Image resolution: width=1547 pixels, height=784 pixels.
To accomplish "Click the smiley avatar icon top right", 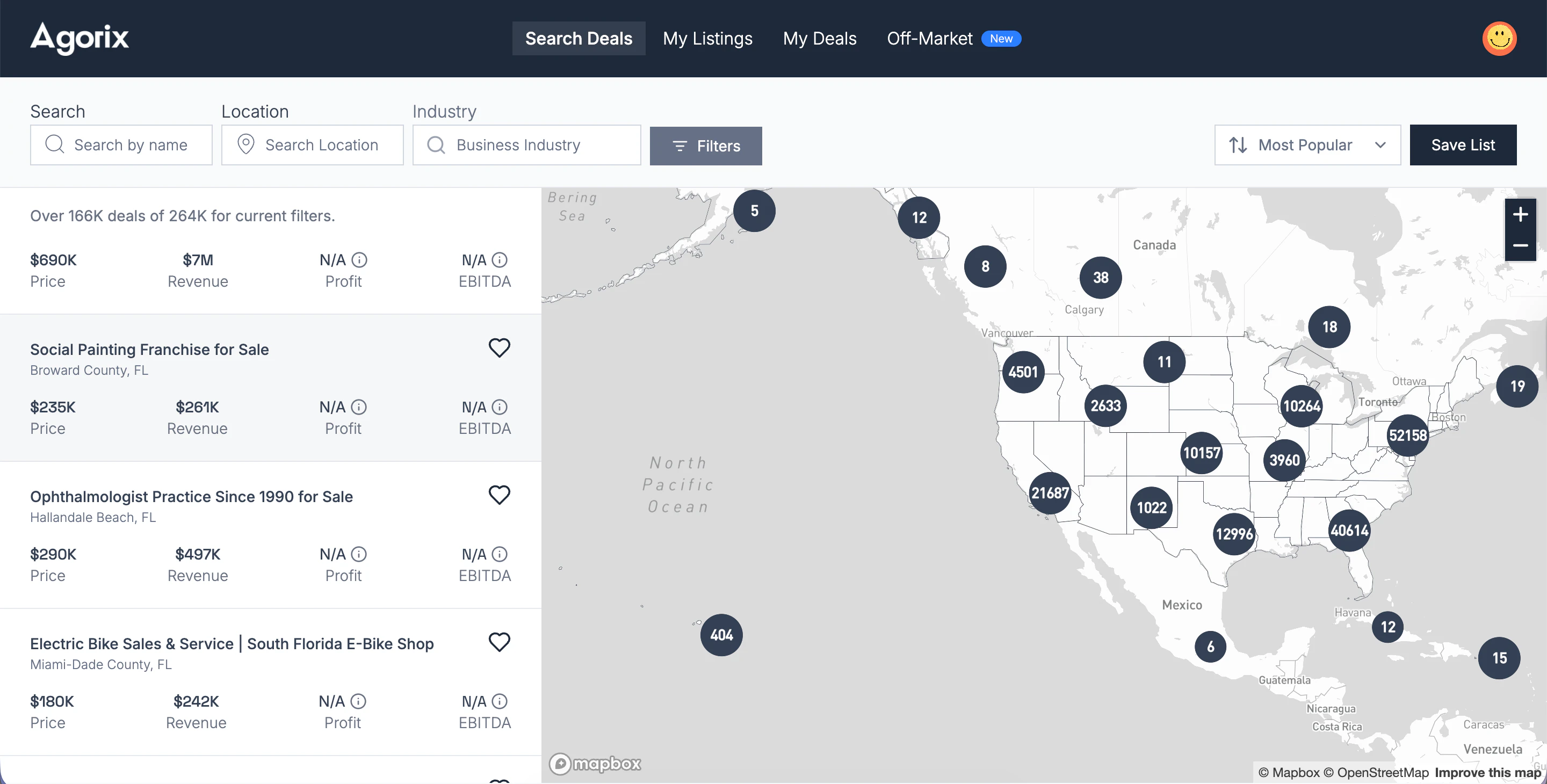I will click(x=1499, y=39).
